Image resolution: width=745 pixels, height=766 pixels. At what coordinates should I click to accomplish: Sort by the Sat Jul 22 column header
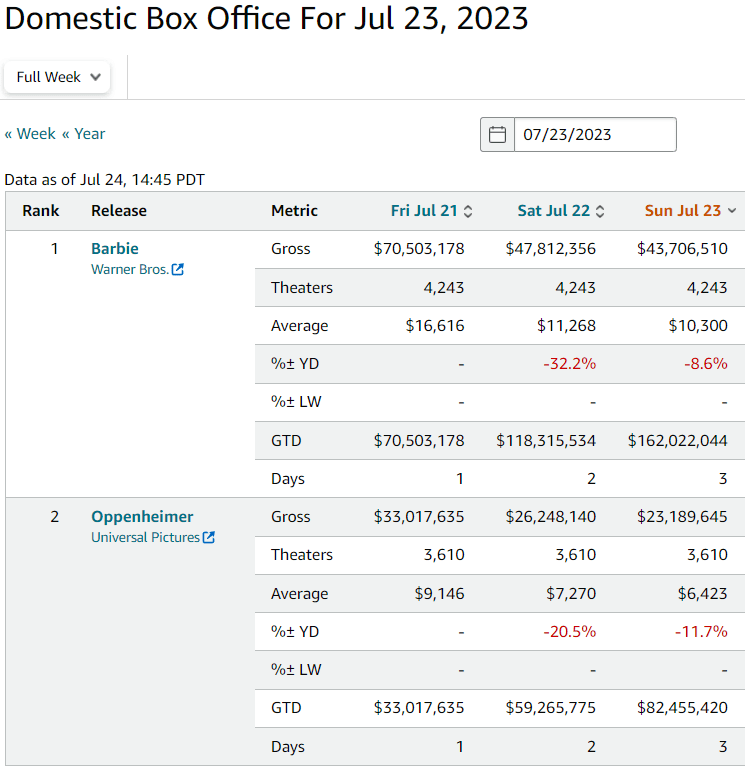tap(553, 211)
